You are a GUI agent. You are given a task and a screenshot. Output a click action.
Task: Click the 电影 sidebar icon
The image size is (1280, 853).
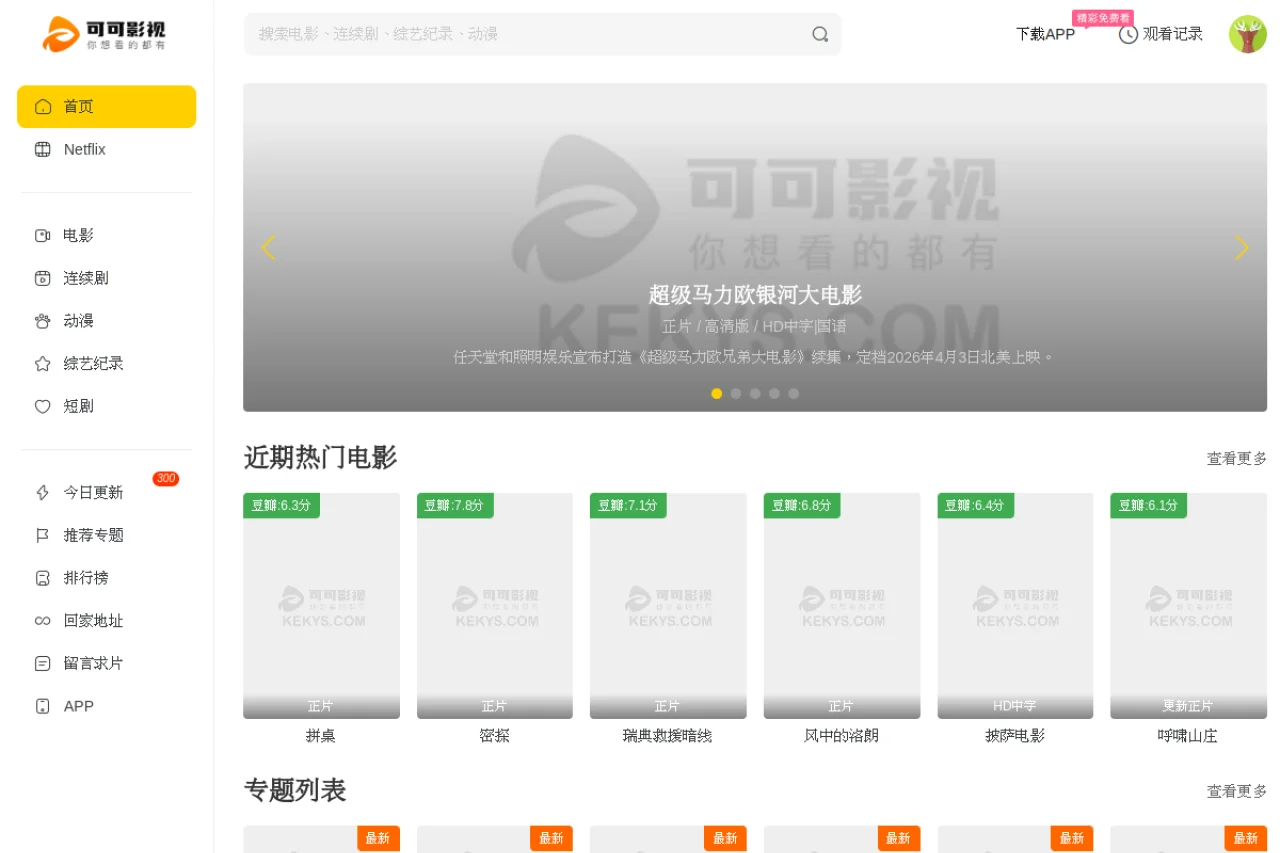(43, 236)
